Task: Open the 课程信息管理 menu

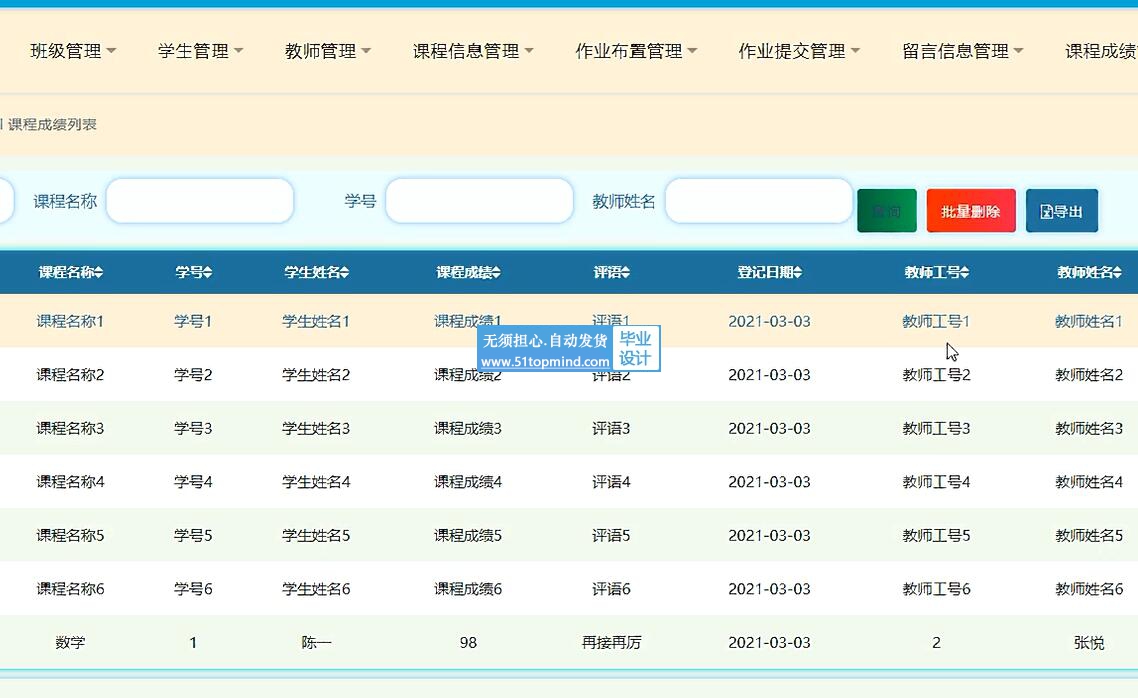Action: click(473, 51)
